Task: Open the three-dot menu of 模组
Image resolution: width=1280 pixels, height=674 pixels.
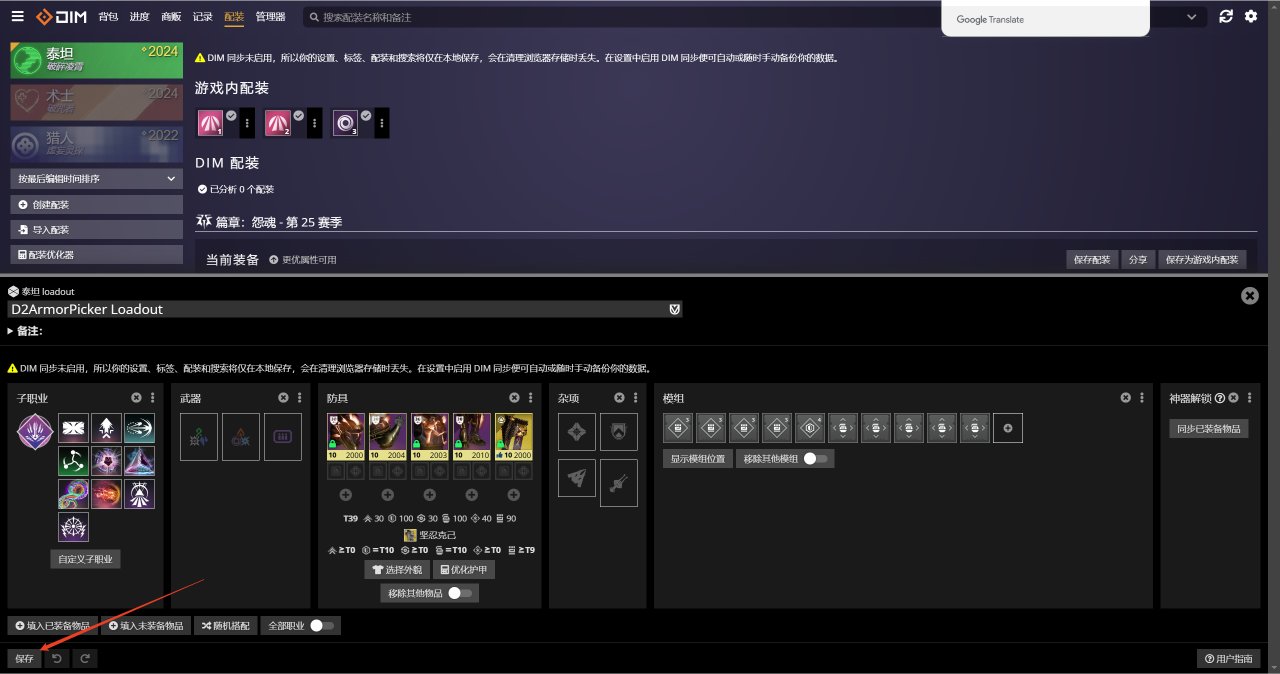Action: click(1141, 398)
